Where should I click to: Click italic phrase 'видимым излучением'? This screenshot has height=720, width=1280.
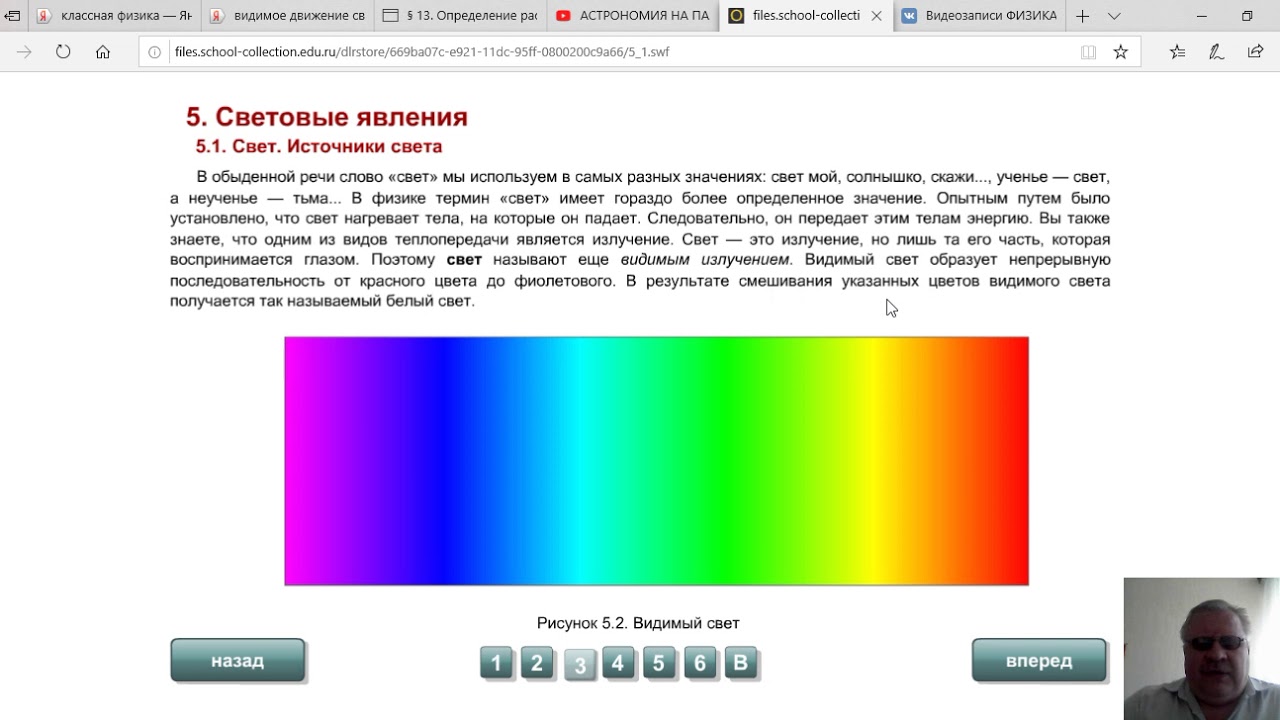pos(705,260)
